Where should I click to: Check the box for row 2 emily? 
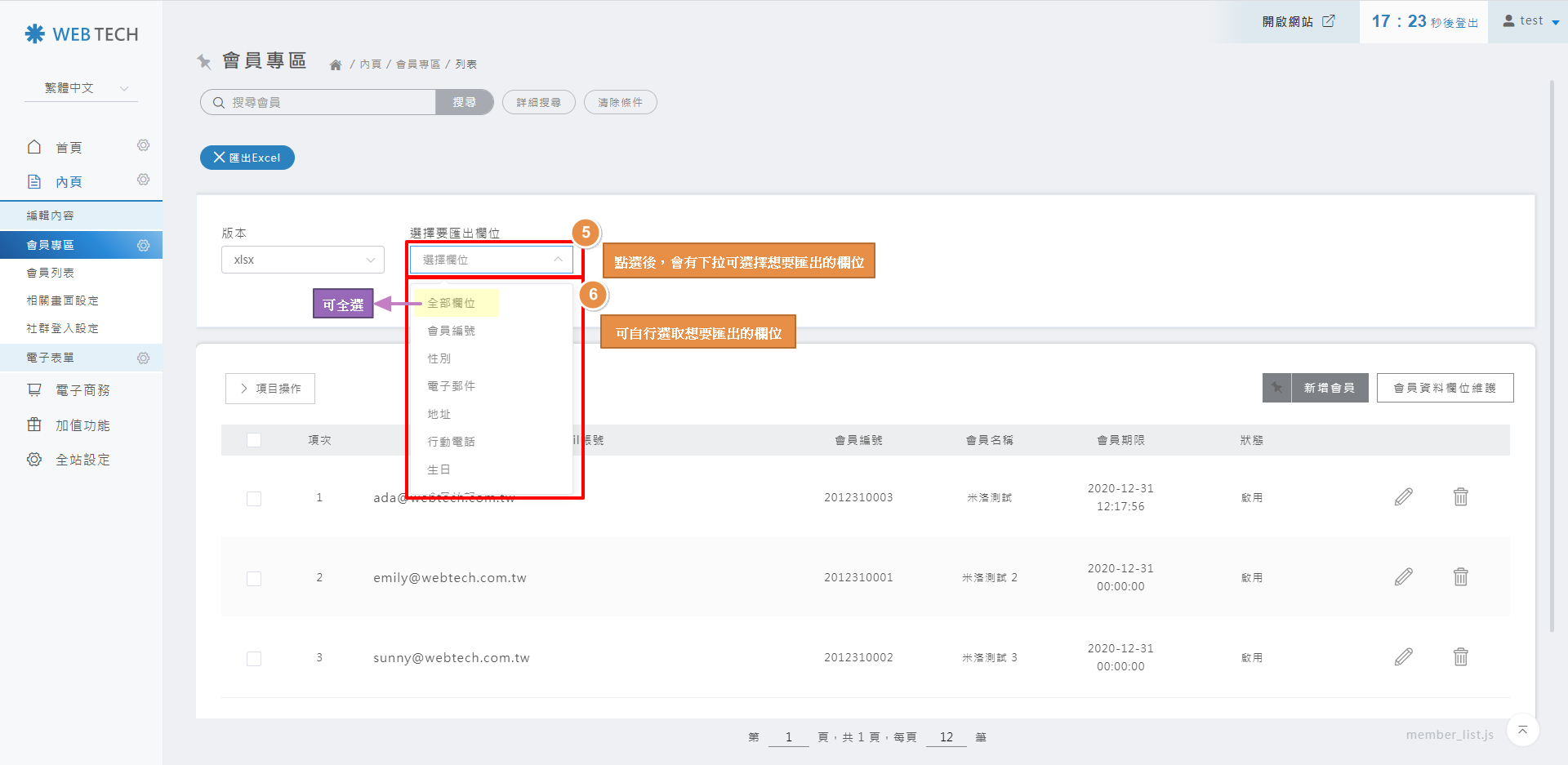(254, 579)
